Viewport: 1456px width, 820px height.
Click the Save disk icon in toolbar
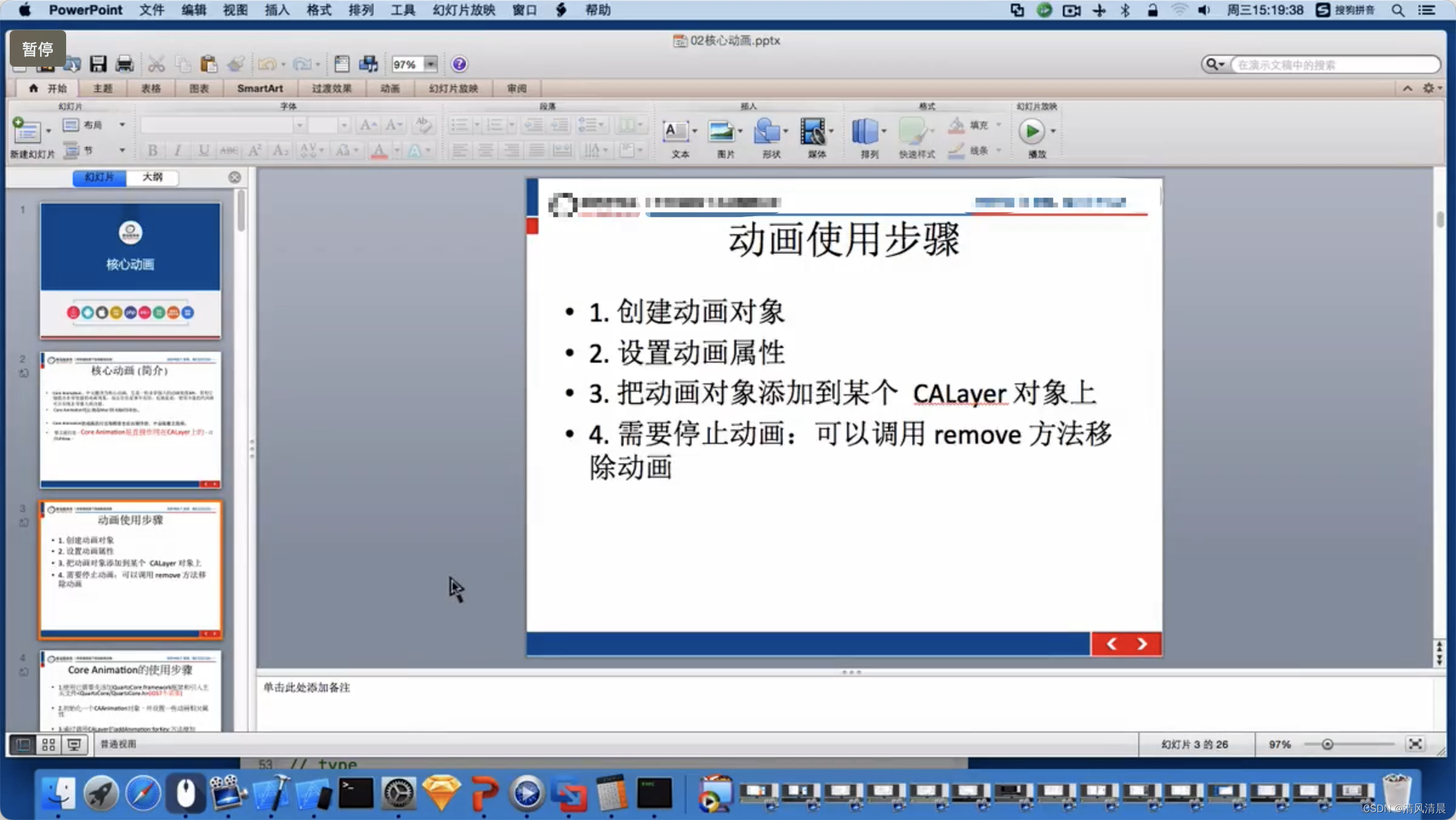coord(98,64)
